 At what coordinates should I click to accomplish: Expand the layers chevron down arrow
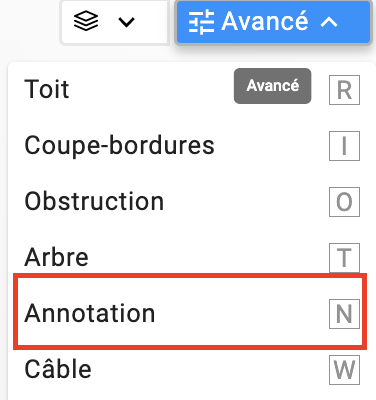tap(126, 22)
